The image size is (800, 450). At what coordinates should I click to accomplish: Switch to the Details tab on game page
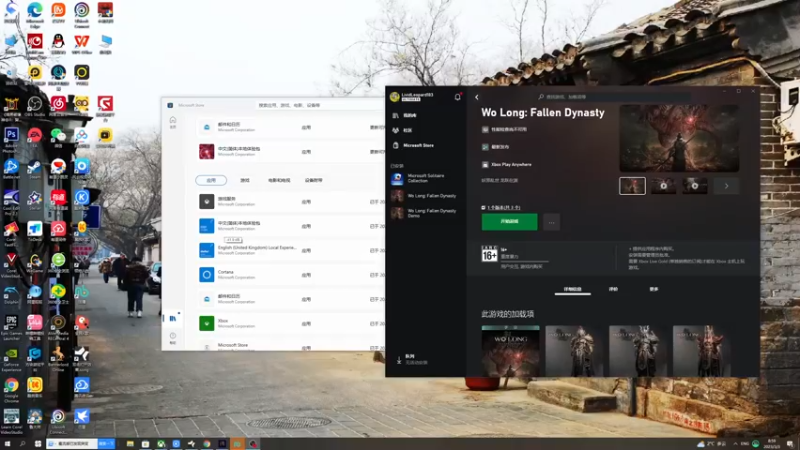click(x=572, y=289)
